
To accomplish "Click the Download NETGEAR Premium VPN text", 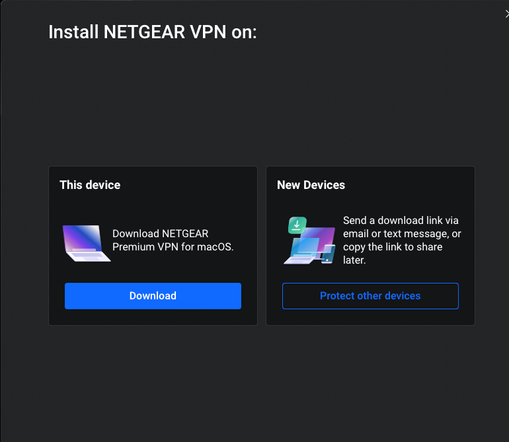I will [x=173, y=240].
